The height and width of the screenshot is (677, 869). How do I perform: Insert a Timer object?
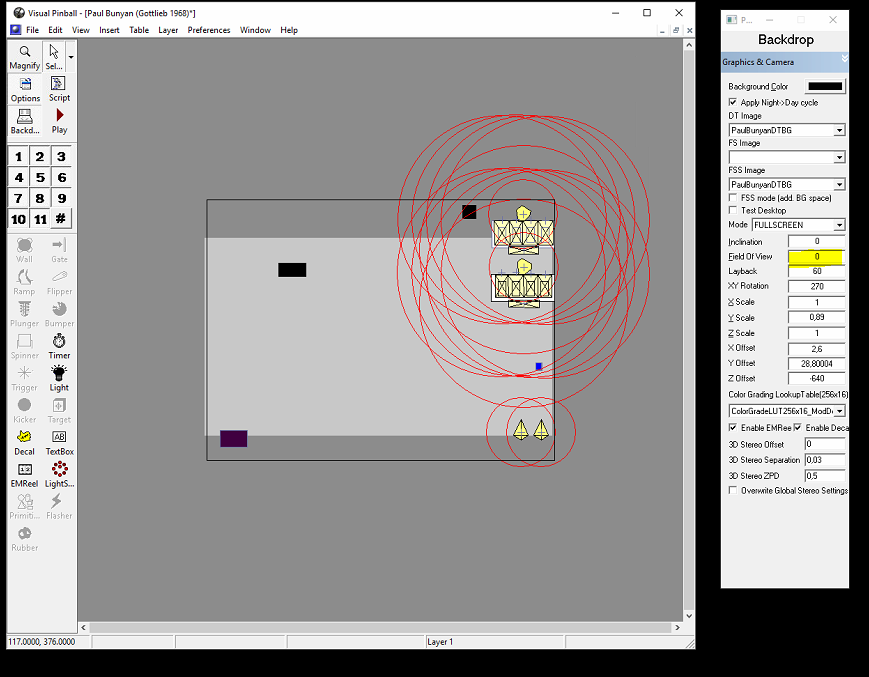pyautogui.click(x=59, y=347)
